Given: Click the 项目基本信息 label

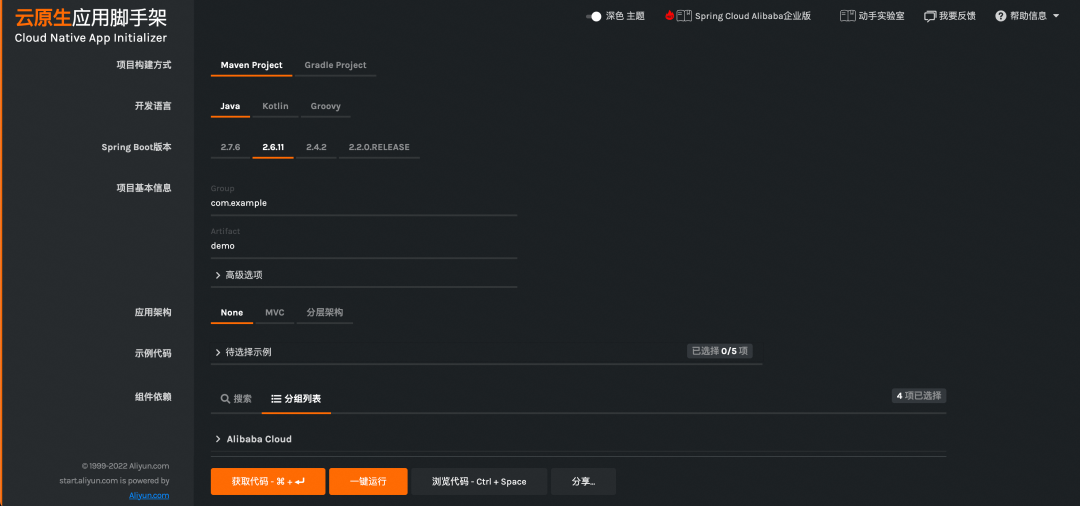Looking at the screenshot, I should point(144,189).
